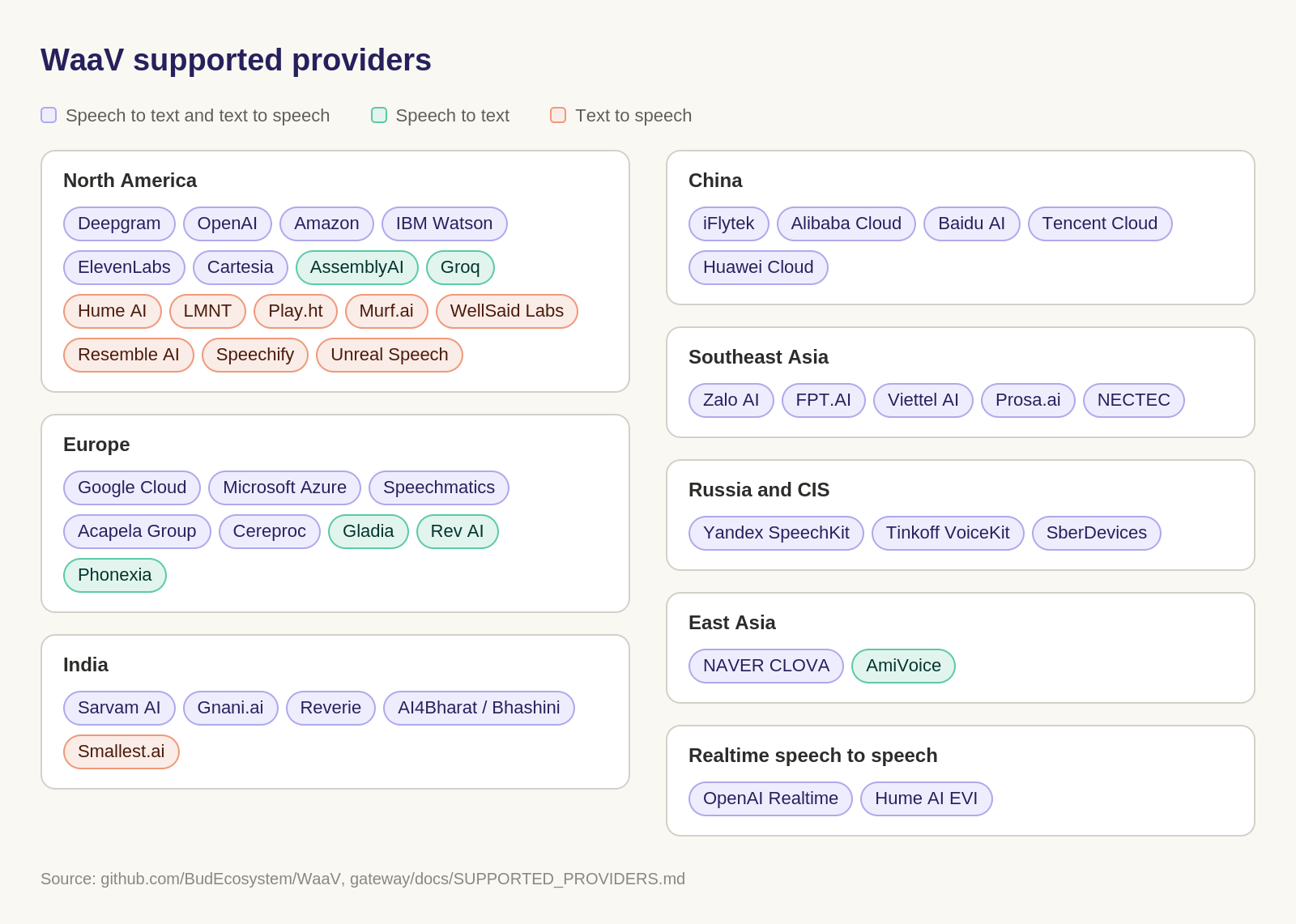
Task: Select the iFlytek pill
Action: (729, 224)
